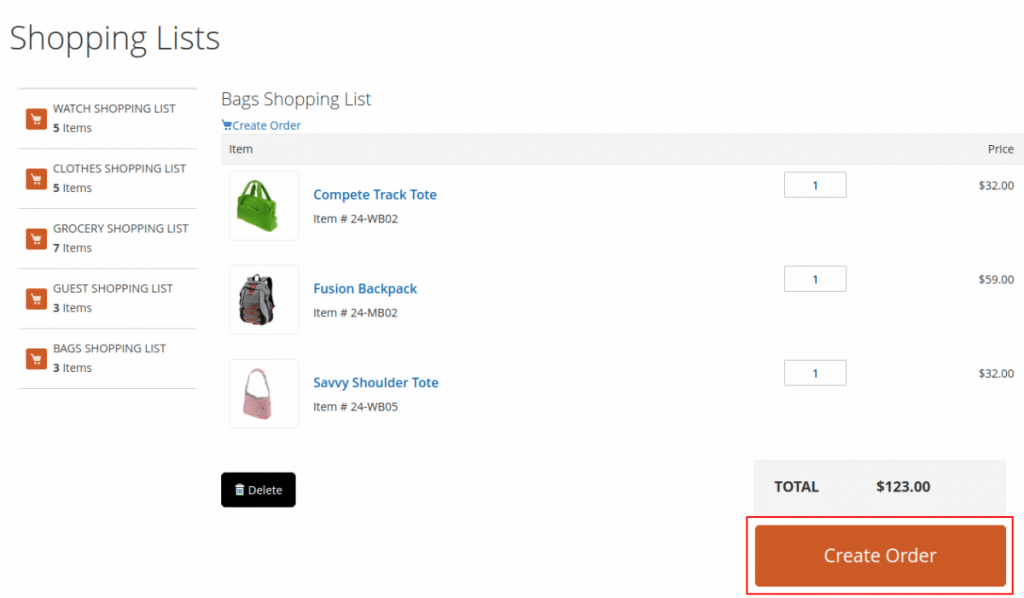This screenshot has height=598, width=1024.
Task: Click the Bags Shopping List cart icon
Action: point(36,359)
